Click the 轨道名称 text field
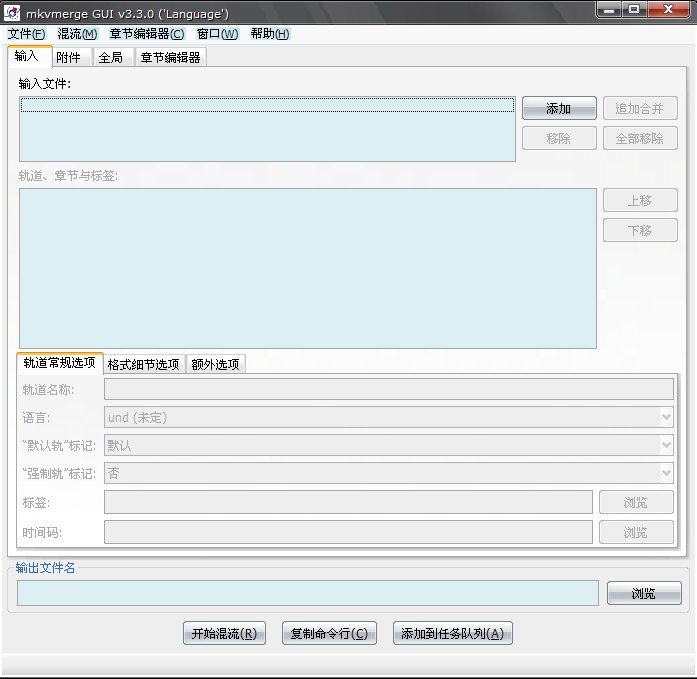The image size is (697, 679). click(389, 389)
